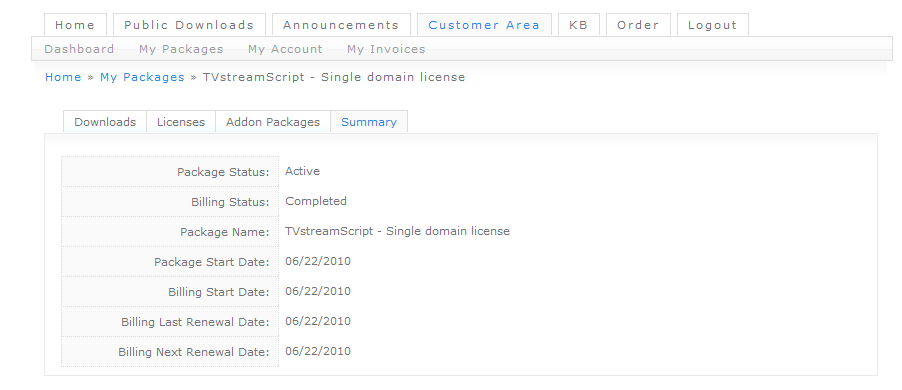Image resolution: width=902 pixels, height=390 pixels.
Task: Open the KB tab
Action: click(579, 25)
